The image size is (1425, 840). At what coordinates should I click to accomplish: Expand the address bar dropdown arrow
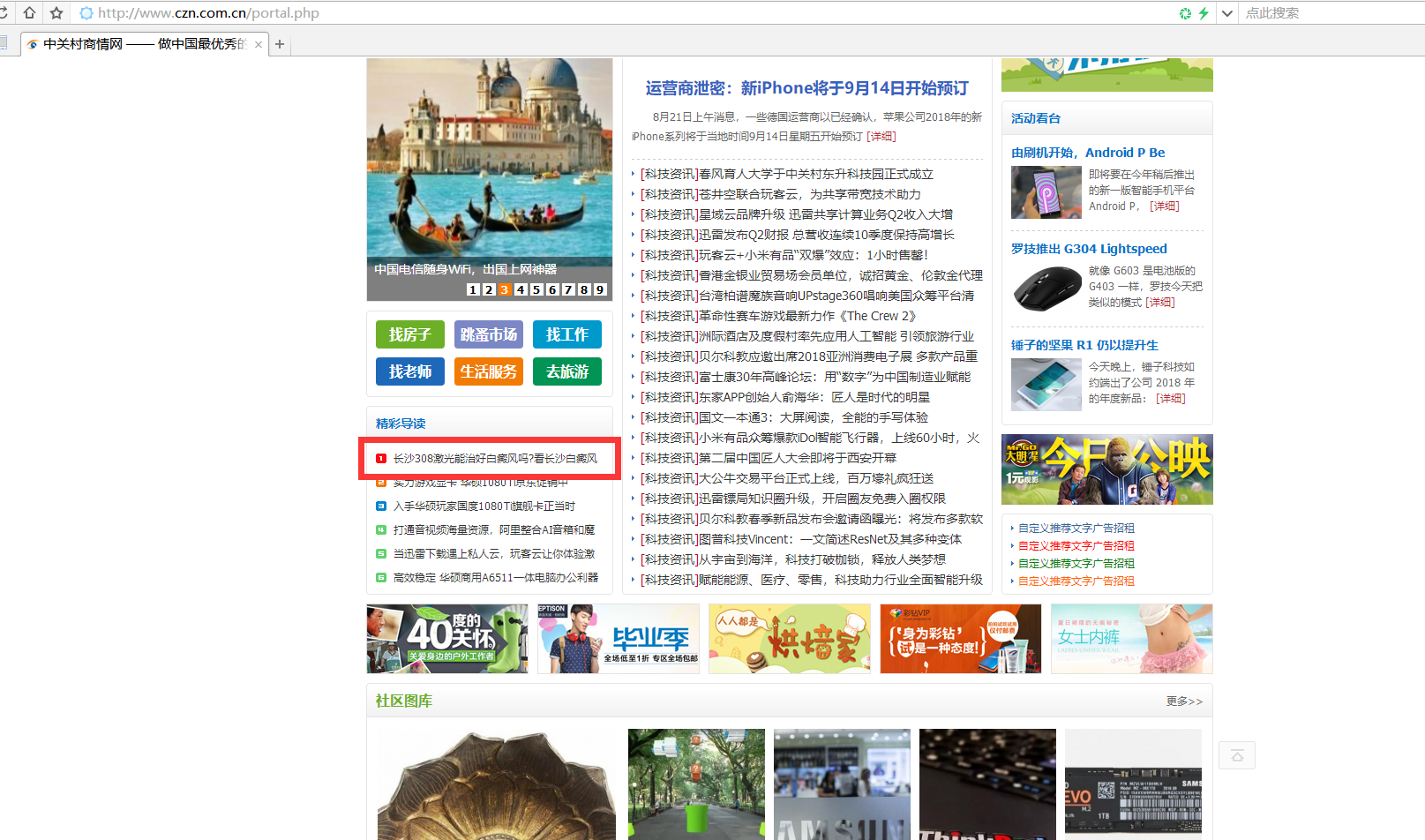(x=1226, y=13)
